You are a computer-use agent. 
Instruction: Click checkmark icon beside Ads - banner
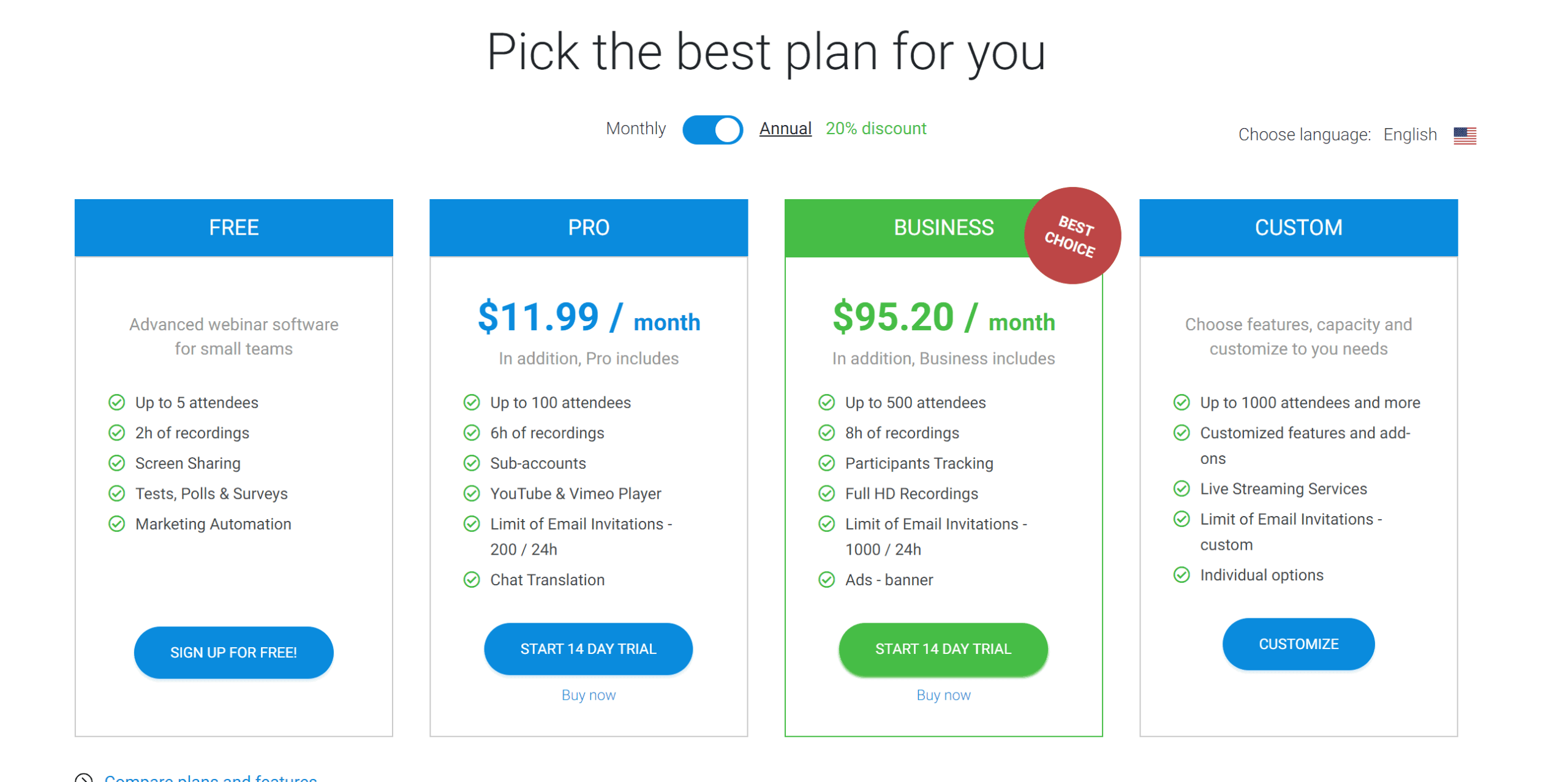[826, 580]
